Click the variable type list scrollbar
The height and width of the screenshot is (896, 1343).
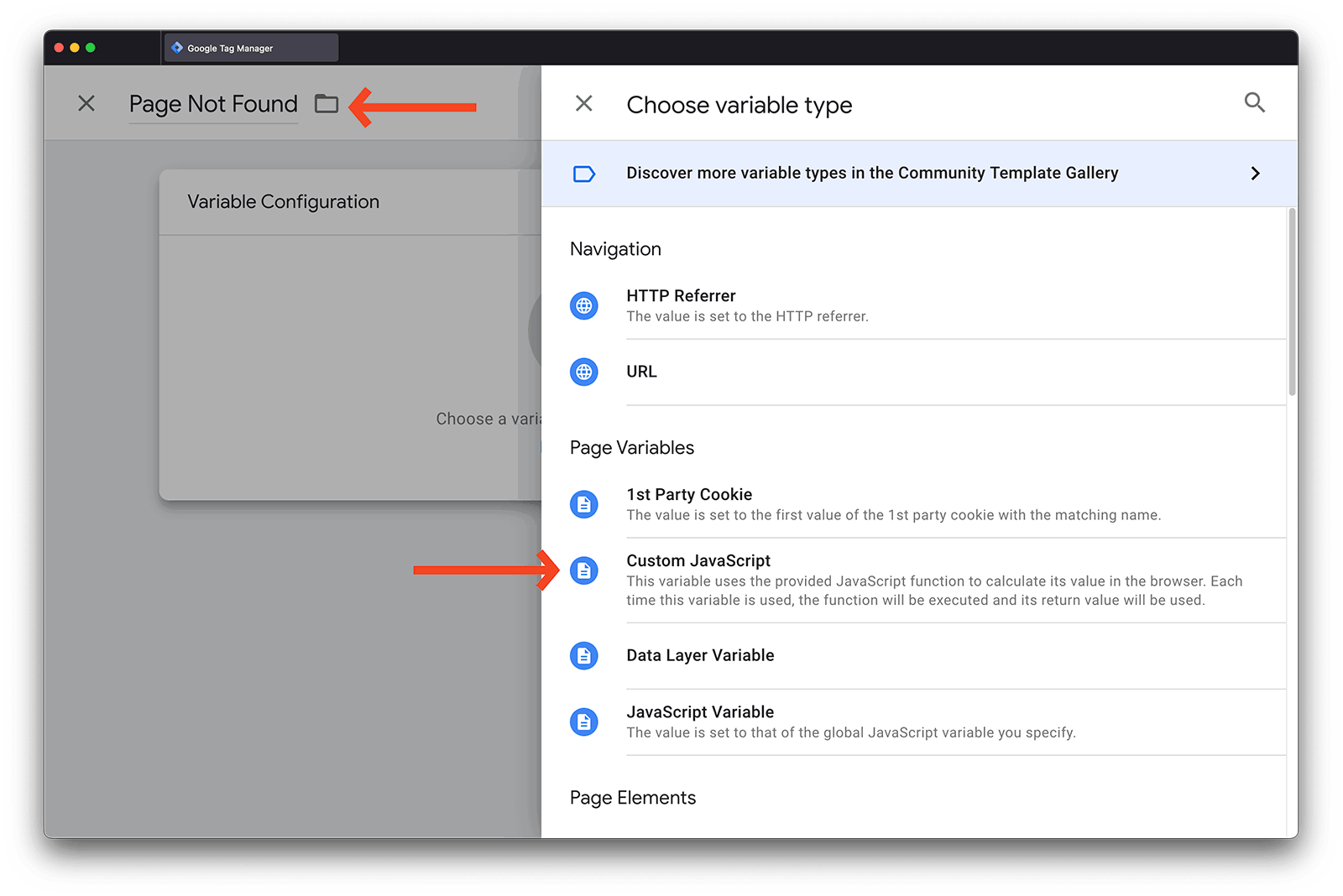[x=1292, y=302]
